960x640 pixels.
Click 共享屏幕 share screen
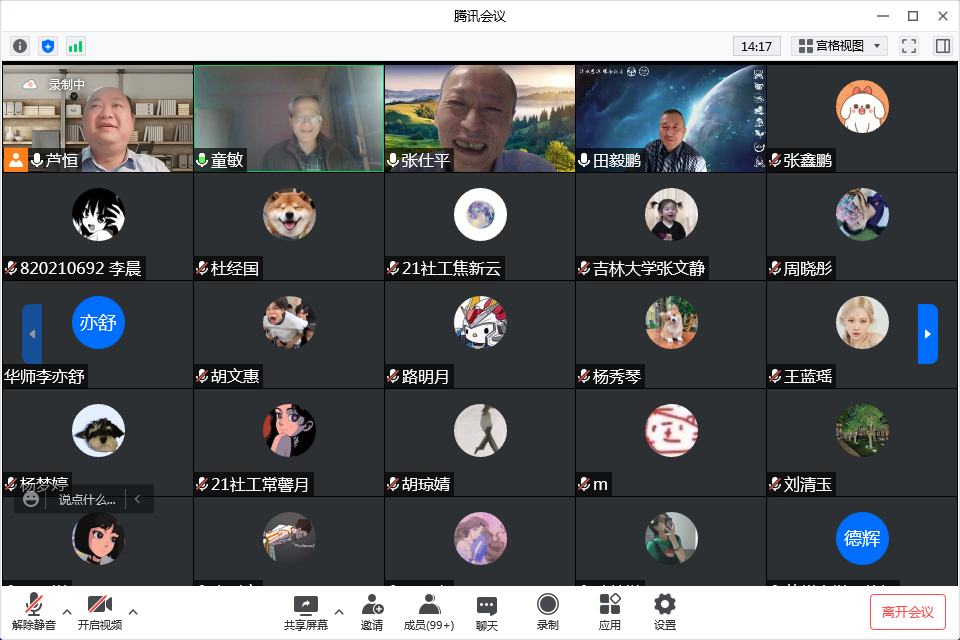coord(305,611)
